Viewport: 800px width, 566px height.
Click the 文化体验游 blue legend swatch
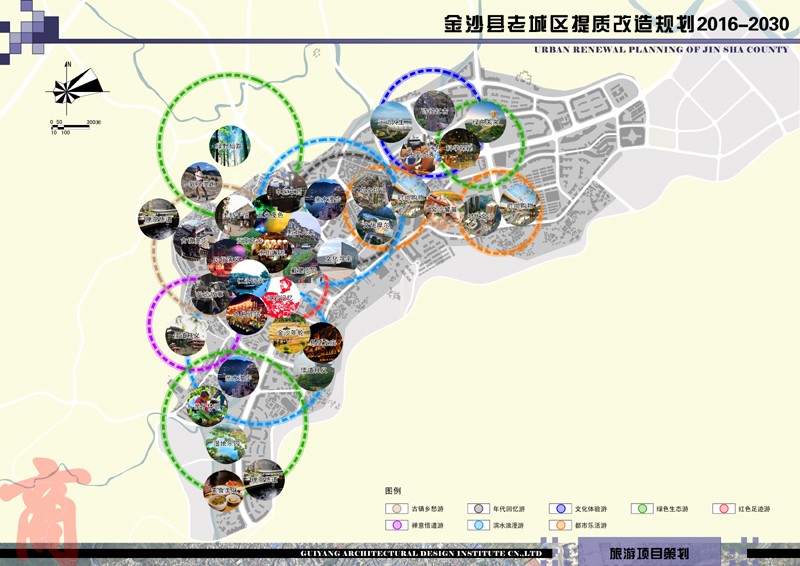562,508
